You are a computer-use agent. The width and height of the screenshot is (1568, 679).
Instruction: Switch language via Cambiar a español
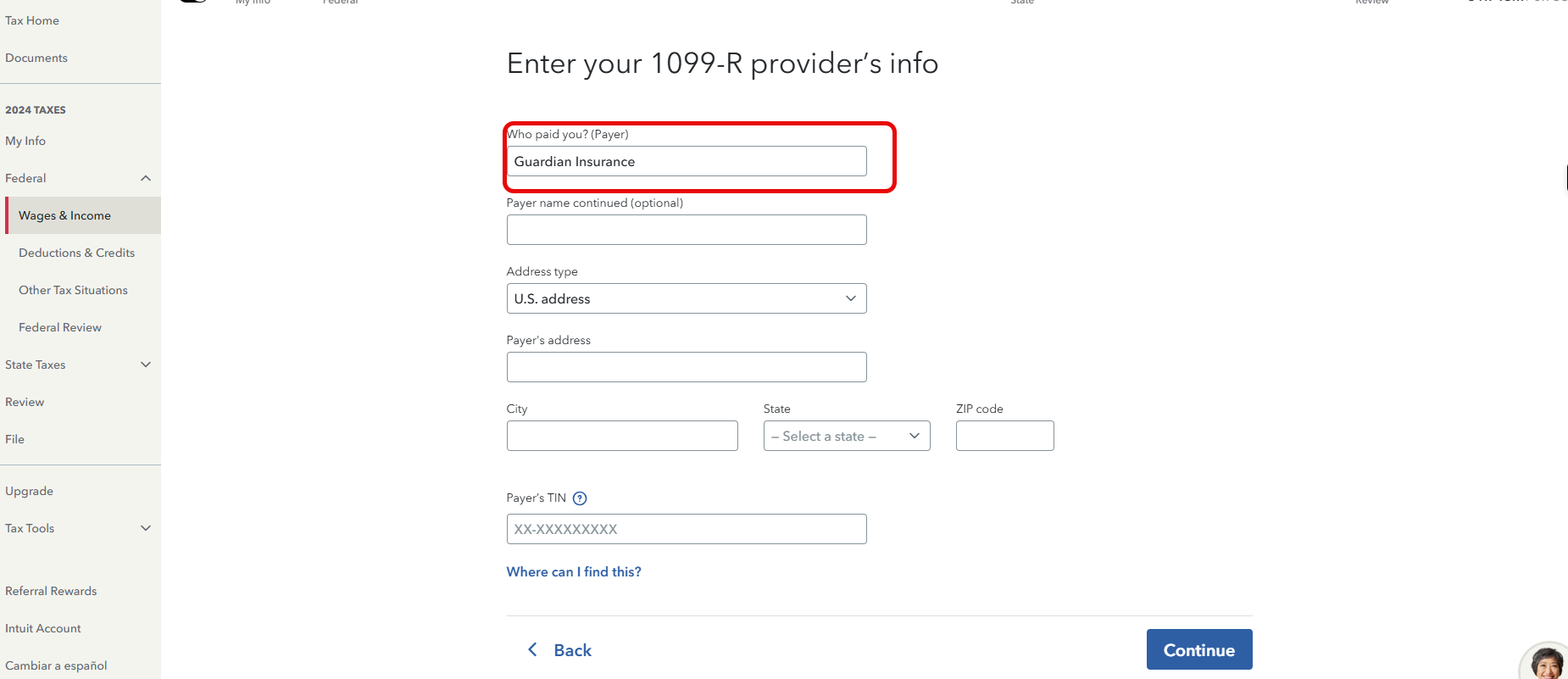click(56, 665)
